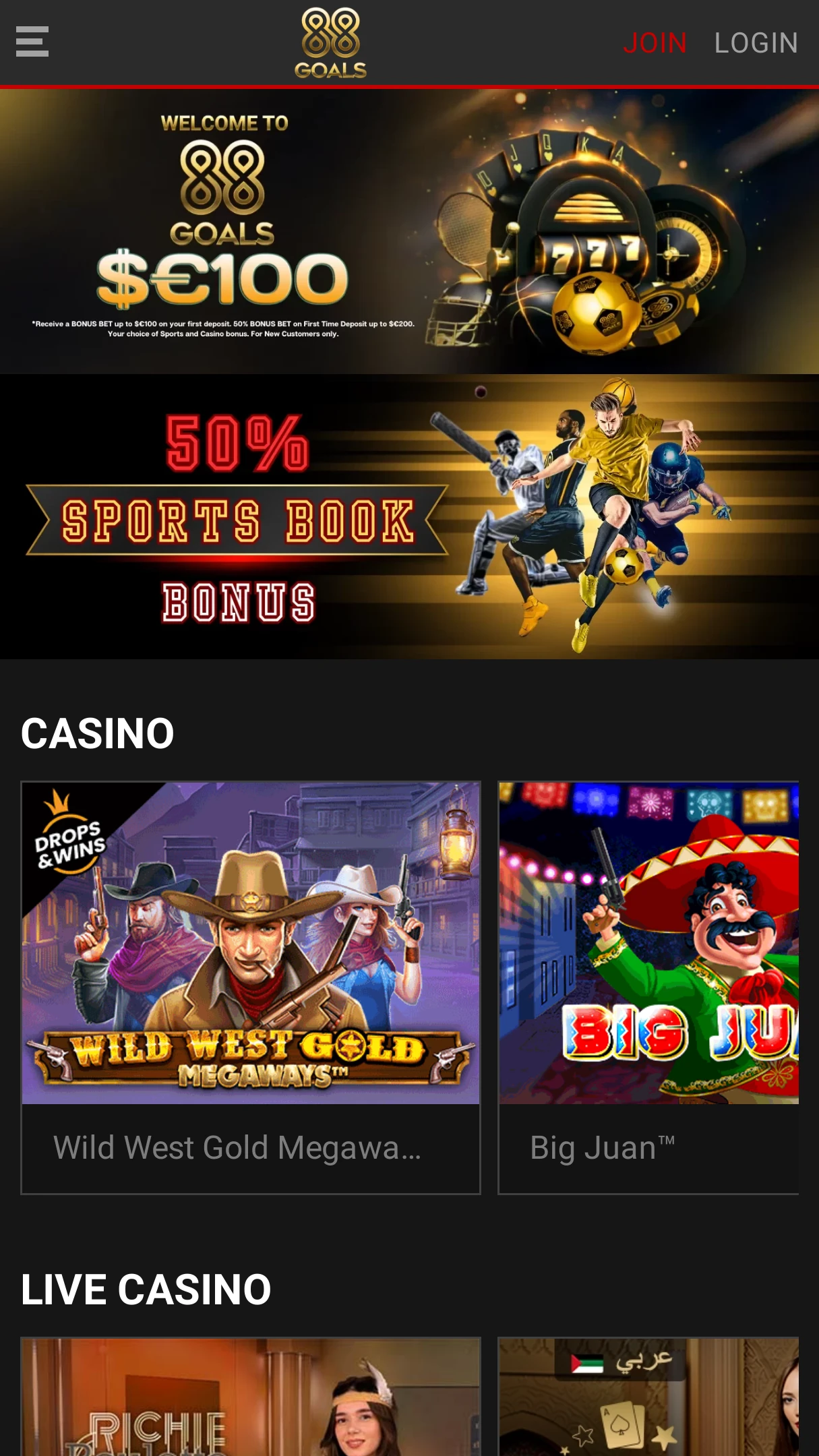The height and width of the screenshot is (1456, 819).
Task: Open the Richie Roulette live game thumbnail
Action: click(251, 1397)
